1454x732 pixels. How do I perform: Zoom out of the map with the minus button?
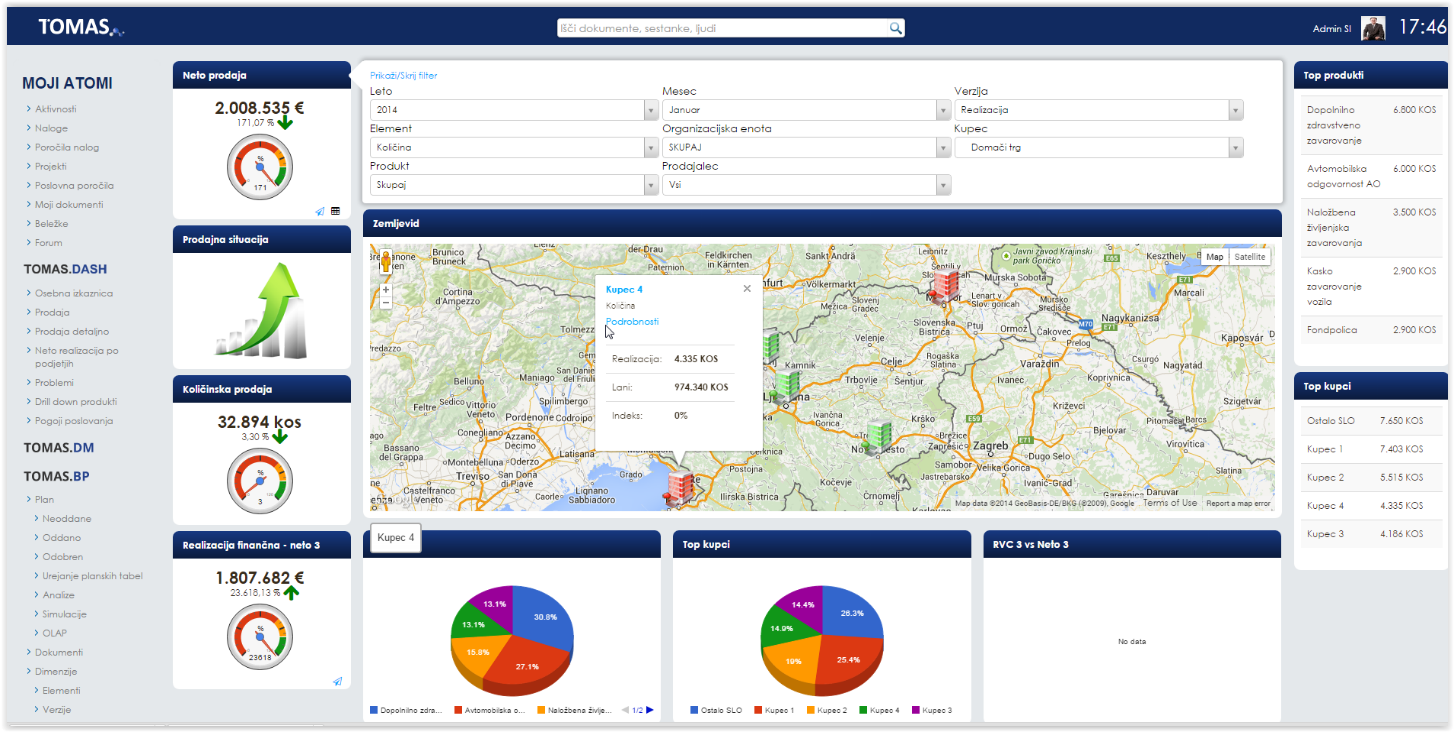click(386, 302)
